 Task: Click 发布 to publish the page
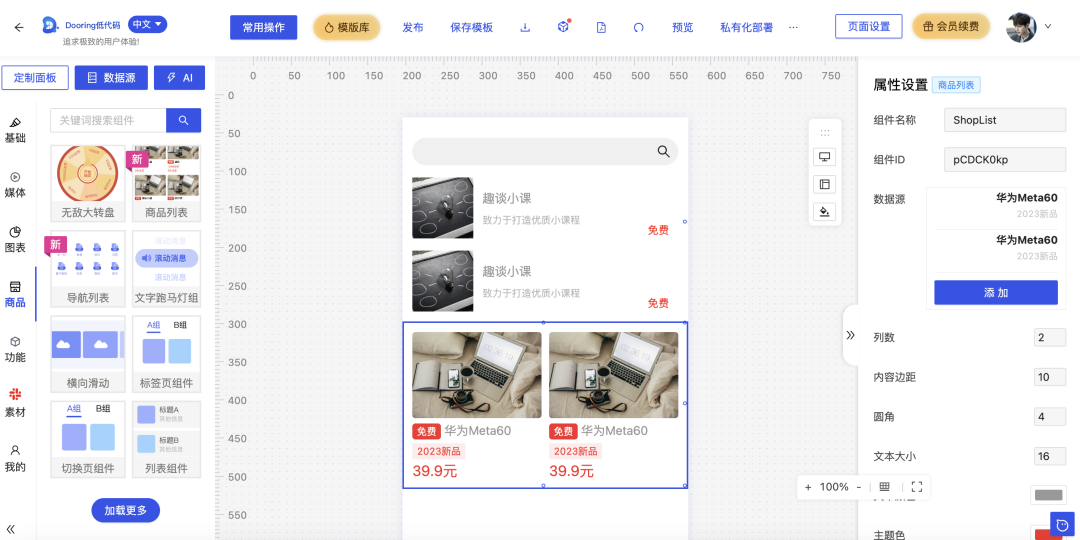click(x=413, y=28)
